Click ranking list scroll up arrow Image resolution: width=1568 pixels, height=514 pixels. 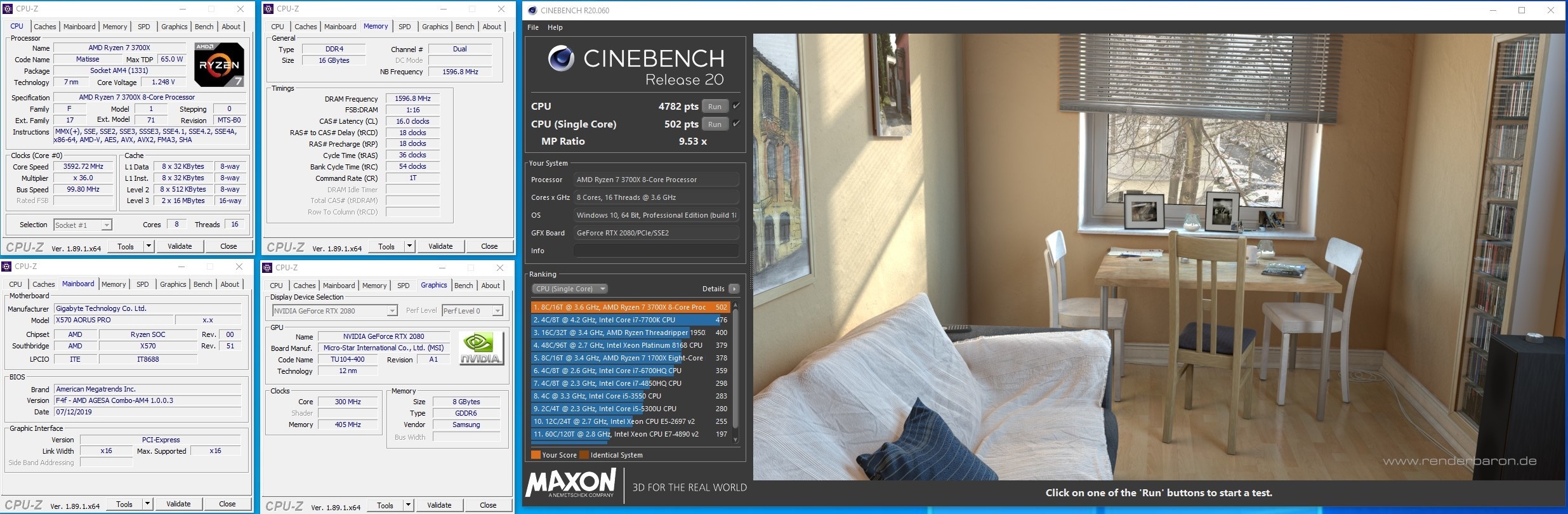click(x=735, y=305)
